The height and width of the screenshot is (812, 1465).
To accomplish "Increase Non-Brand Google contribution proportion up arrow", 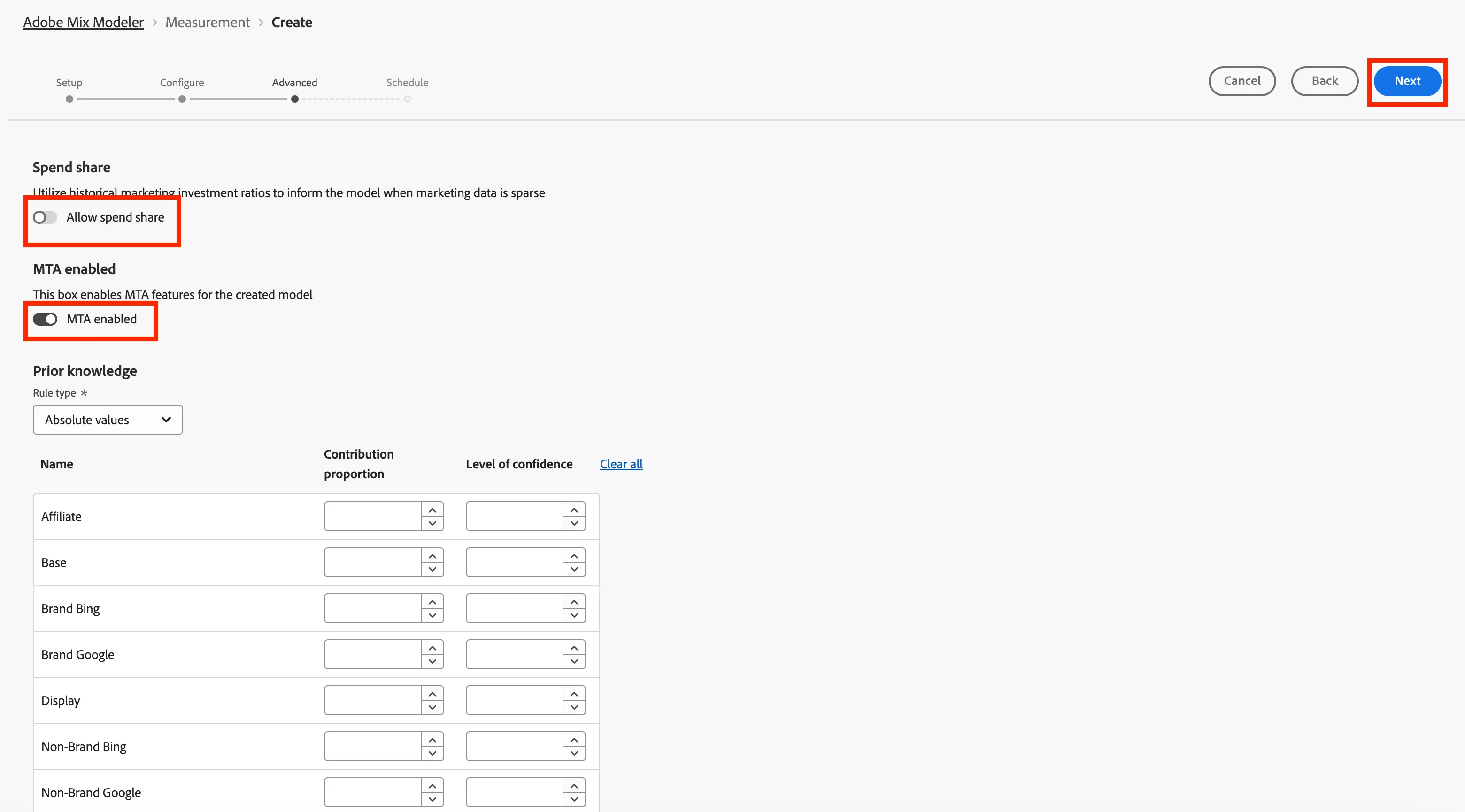I will coord(432,786).
